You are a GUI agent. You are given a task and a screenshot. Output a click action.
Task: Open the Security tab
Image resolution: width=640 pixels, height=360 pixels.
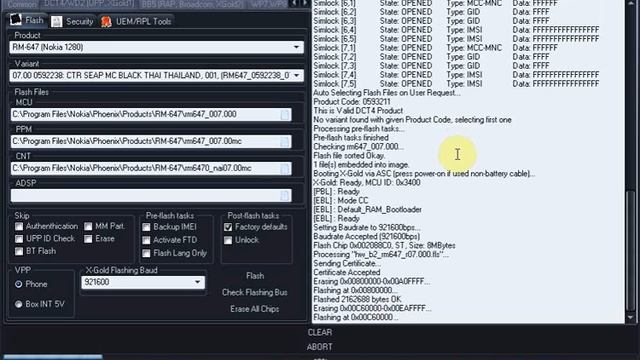point(73,21)
